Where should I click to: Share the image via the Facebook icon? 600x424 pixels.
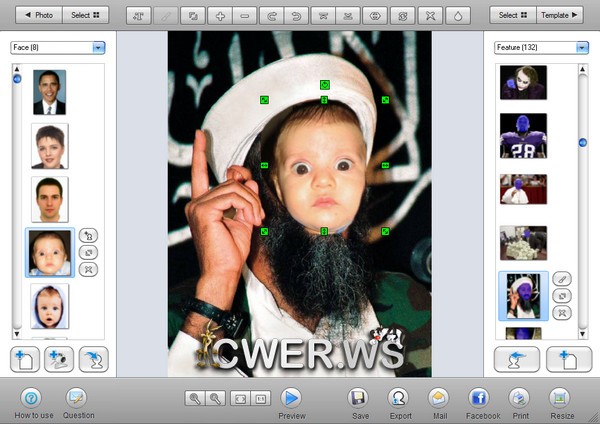[479, 398]
